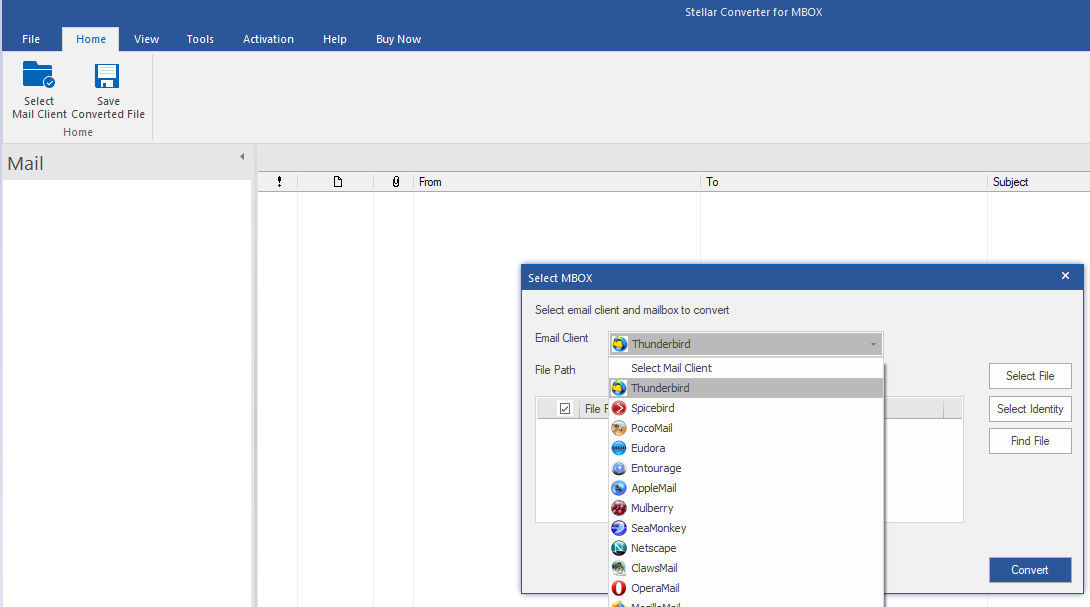Click the attachment paperclip column icon
The height and width of the screenshot is (607, 1090).
(396, 181)
